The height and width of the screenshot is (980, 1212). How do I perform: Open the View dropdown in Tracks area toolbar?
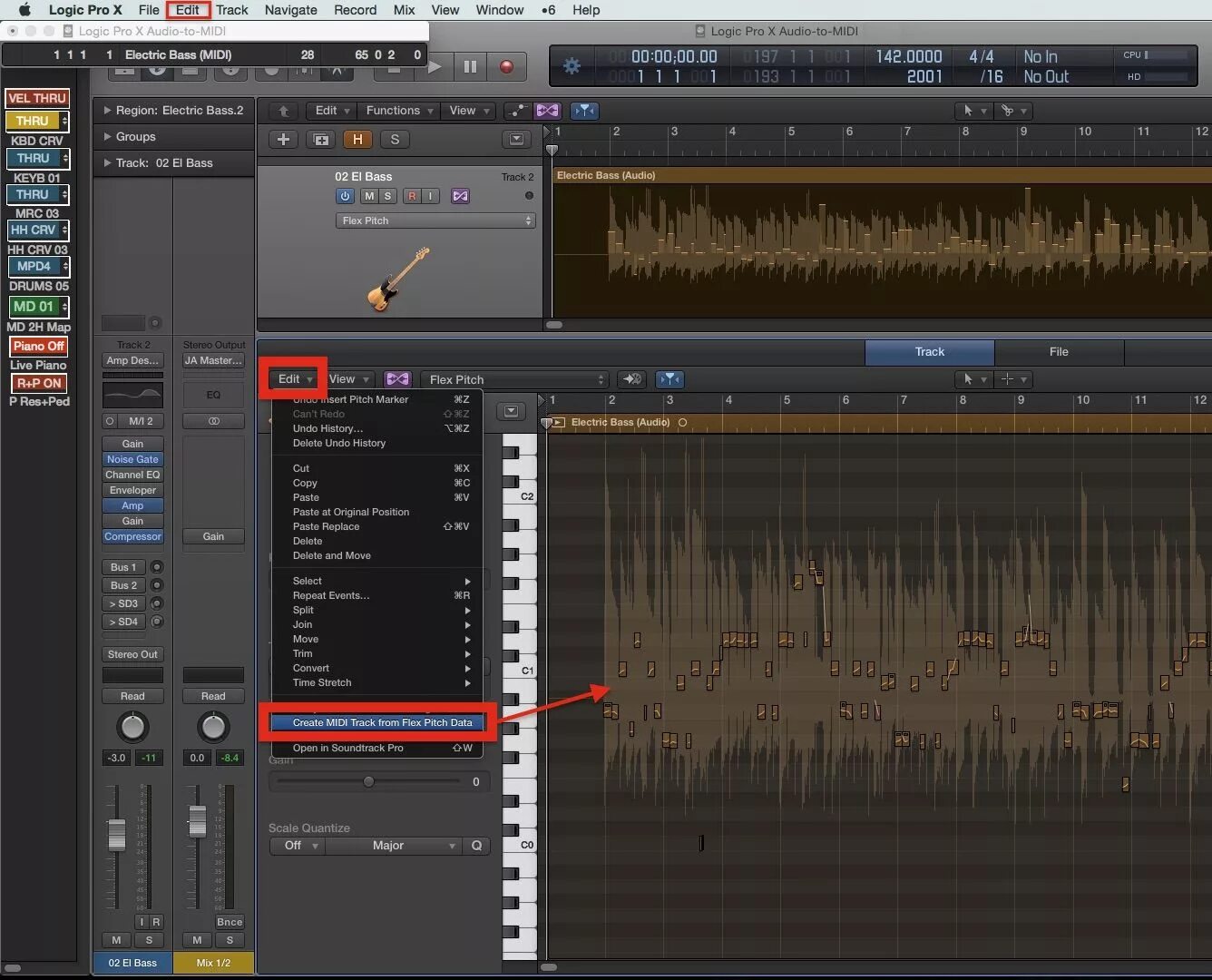click(x=469, y=111)
